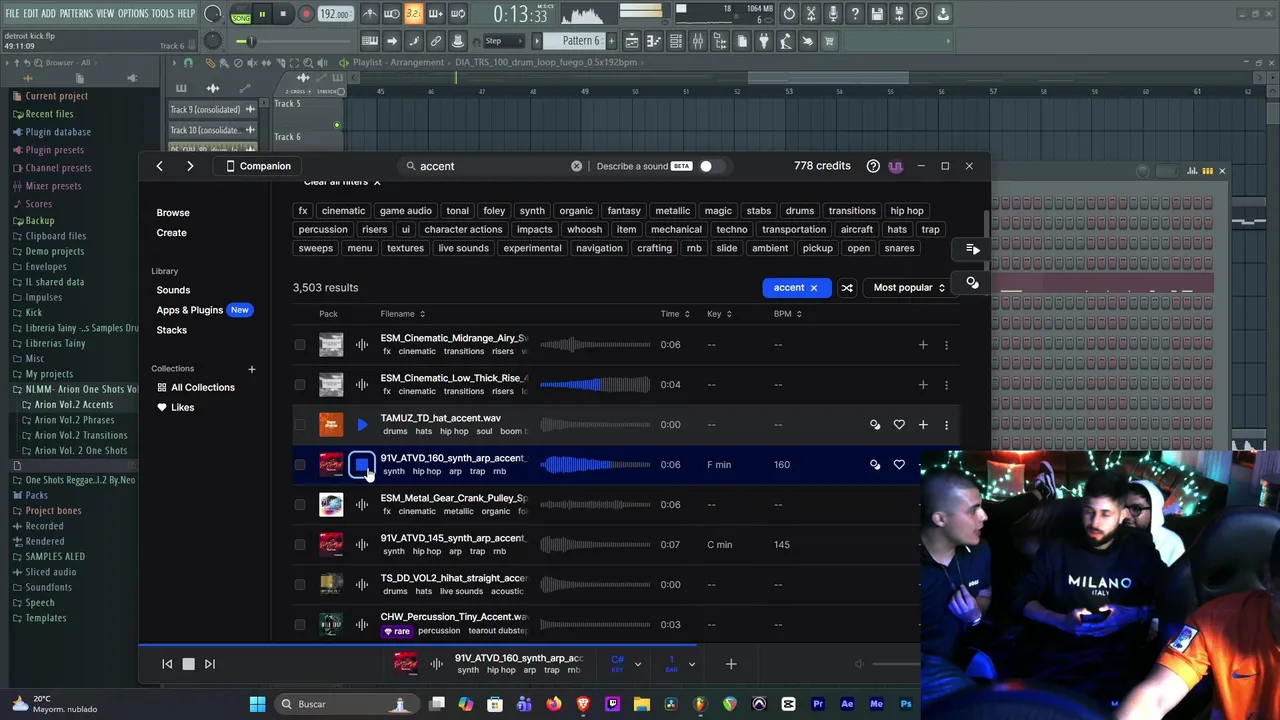Viewport: 1280px width, 720px height.
Task: Open the OPTIONS menu
Action: pos(133,14)
